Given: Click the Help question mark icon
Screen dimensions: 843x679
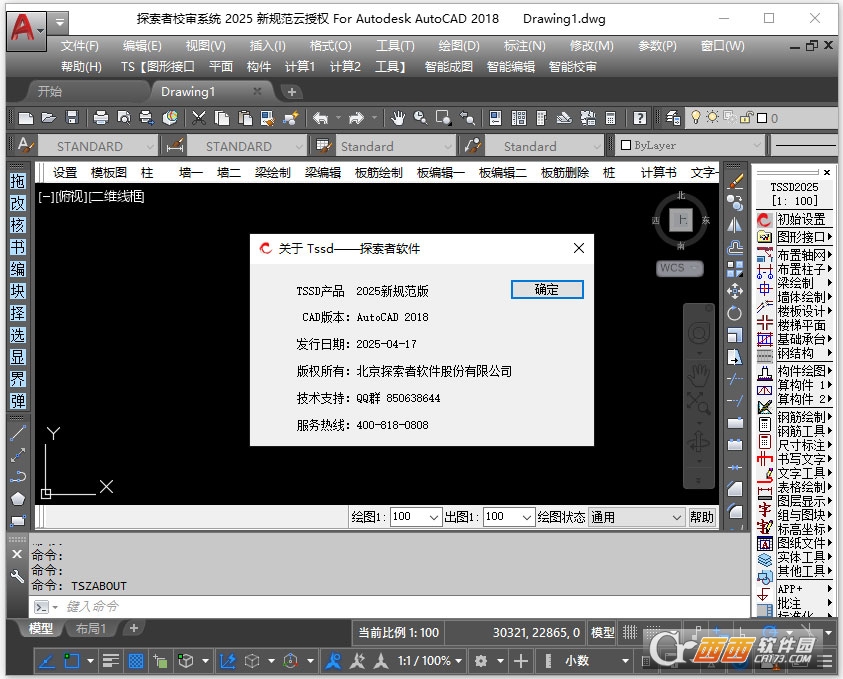Looking at the screenshot, I should pos(640,118).
